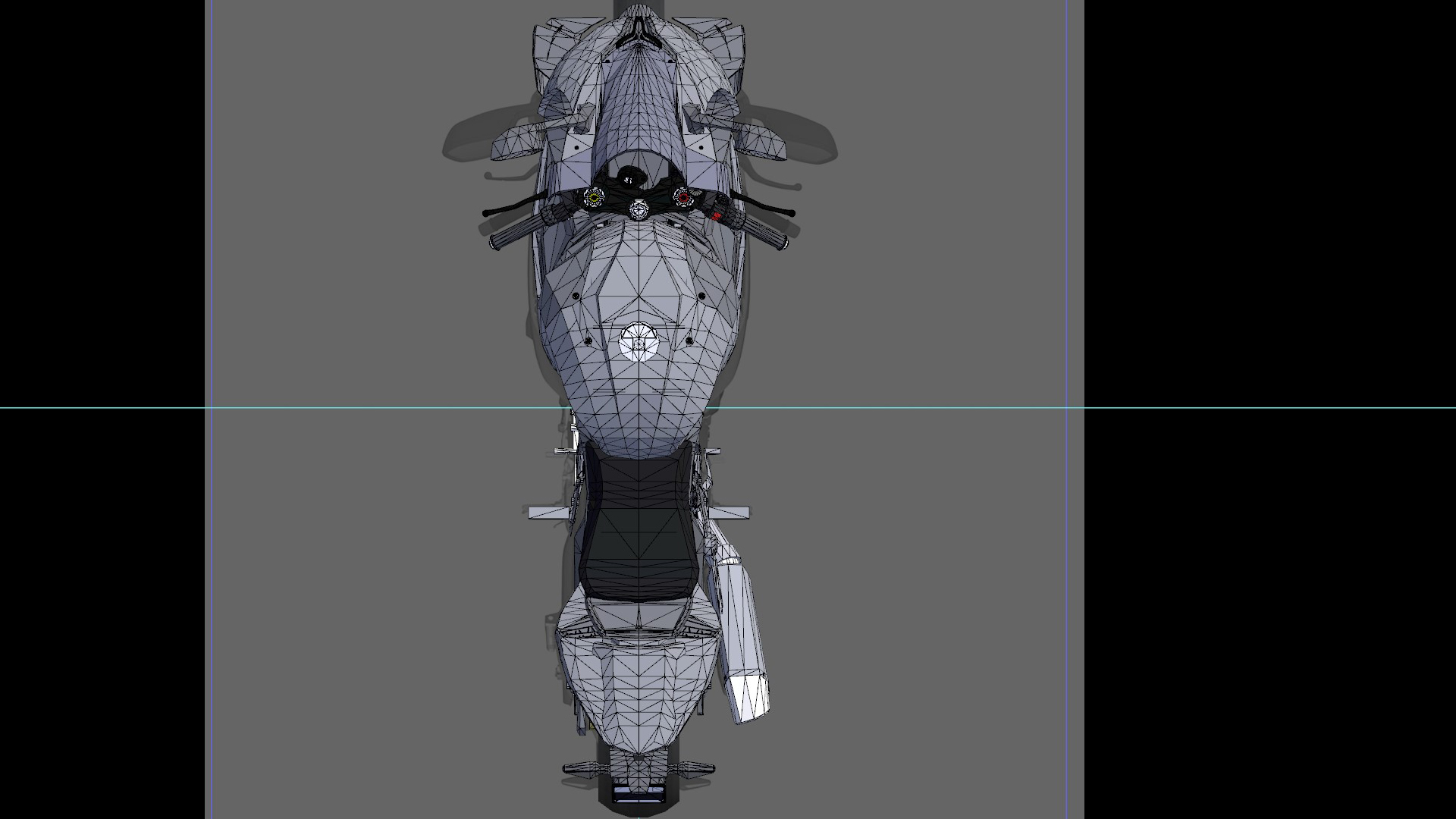Select the left rearview mirror
This screenshot has height=819, width=1456.
[516, 144]
